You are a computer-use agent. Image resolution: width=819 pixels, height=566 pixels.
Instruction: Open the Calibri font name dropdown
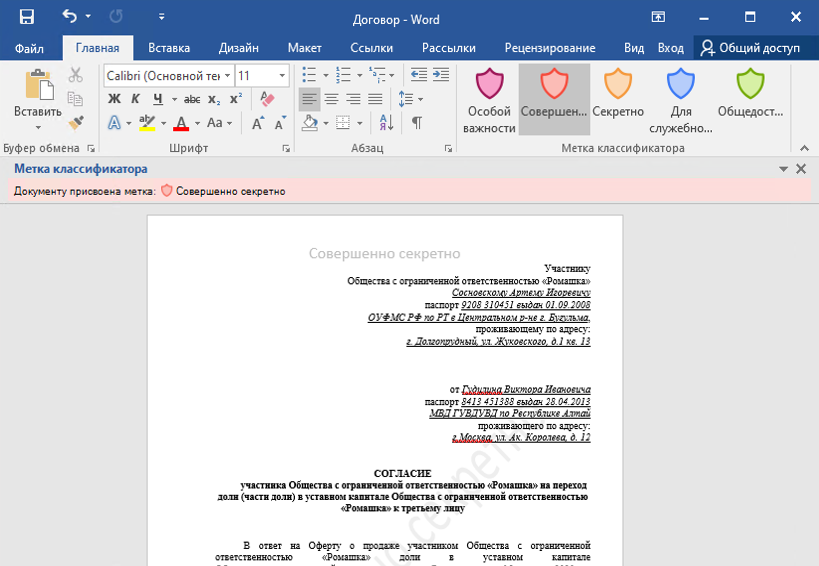tap(228, 76)
